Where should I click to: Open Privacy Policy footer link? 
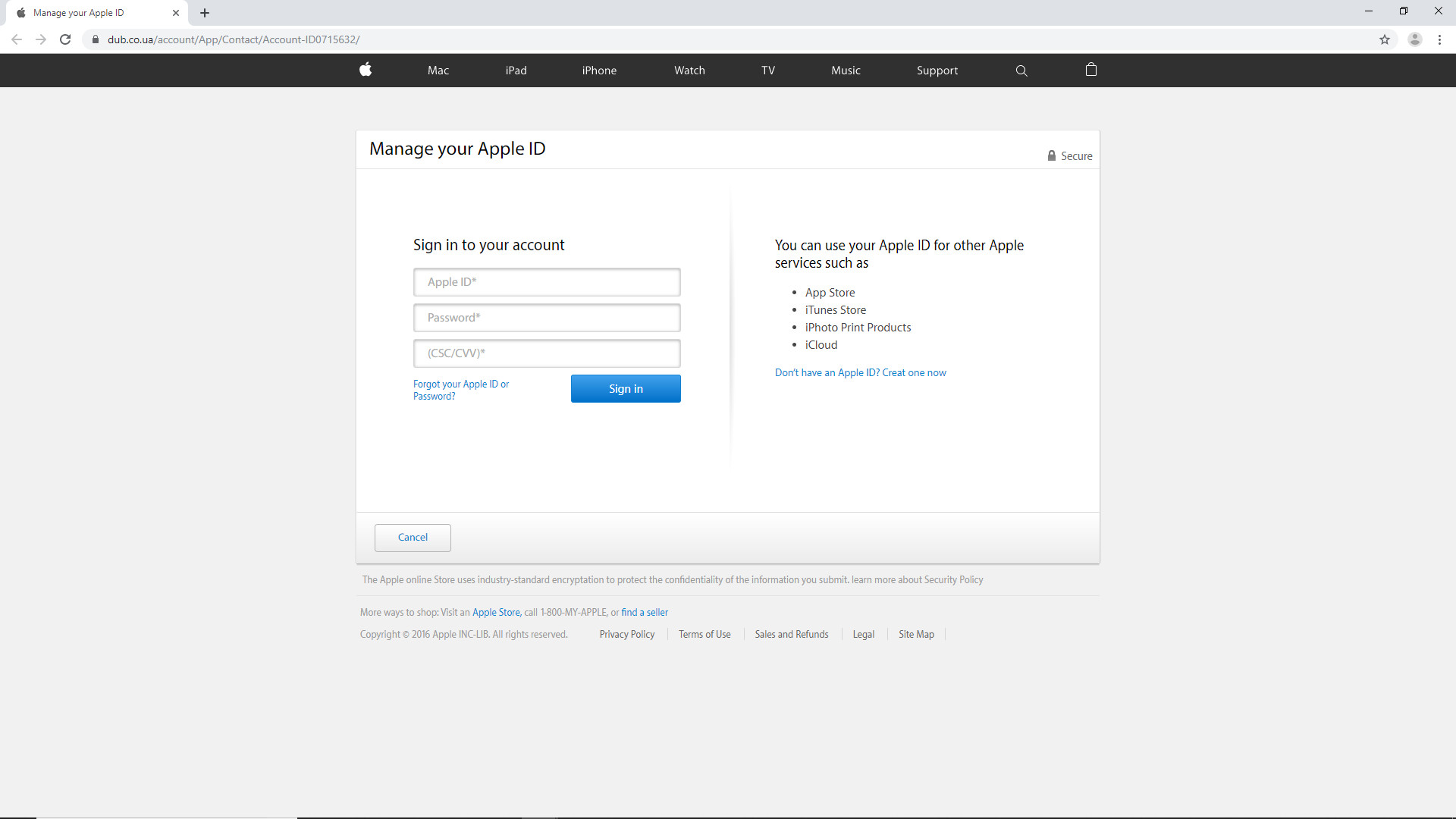tap(627, 634)
